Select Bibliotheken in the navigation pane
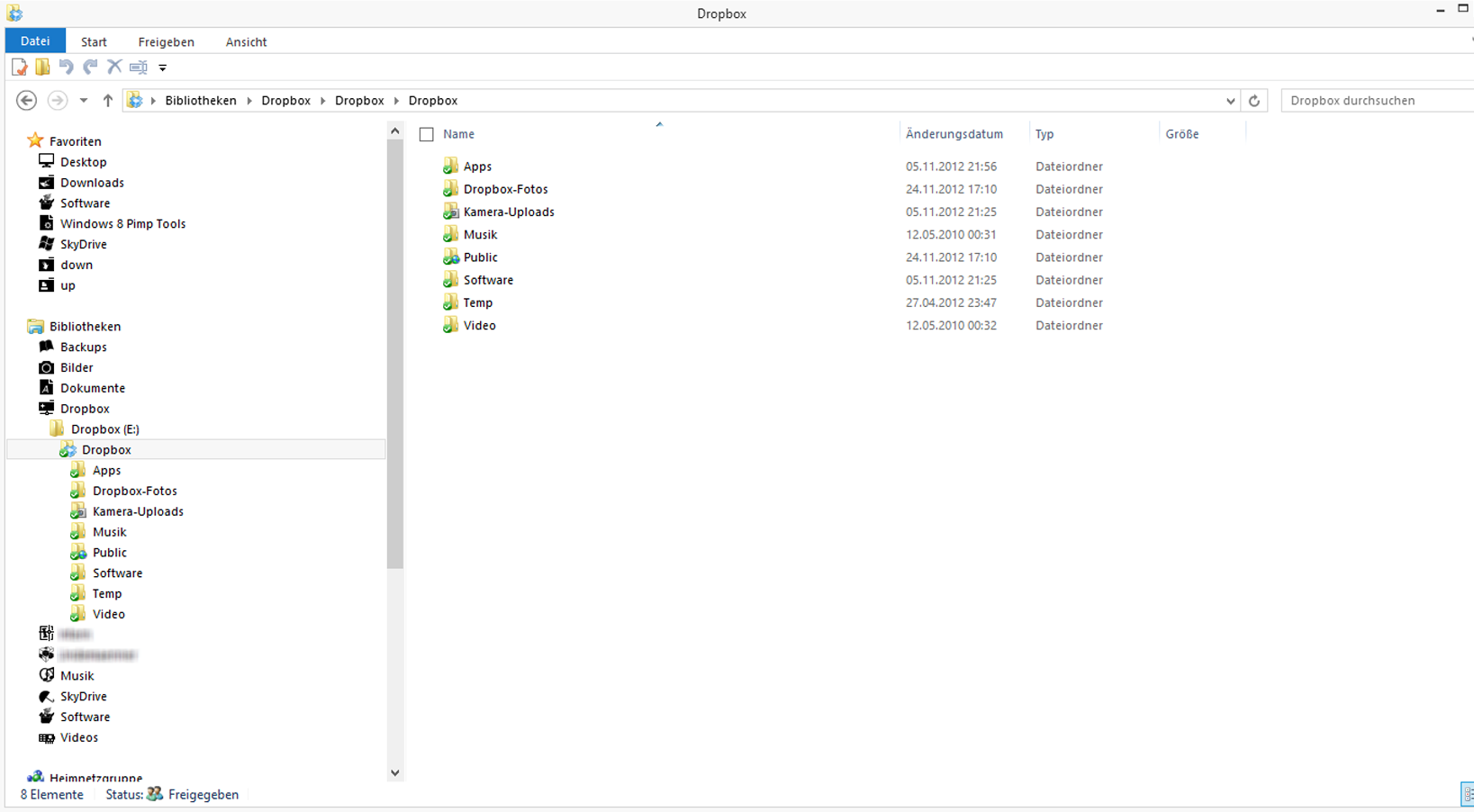This screenshot has height=812, width=1474. click(x=85, y=327)
